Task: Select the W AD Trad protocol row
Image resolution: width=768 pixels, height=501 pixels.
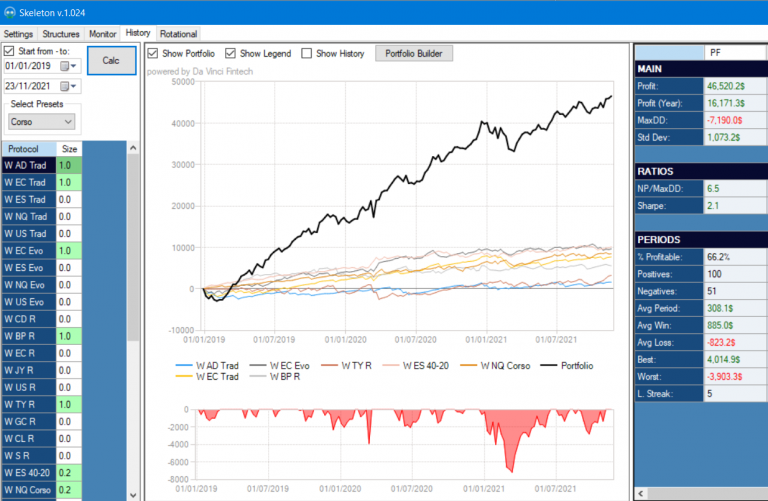Action: tap(27, 165)
